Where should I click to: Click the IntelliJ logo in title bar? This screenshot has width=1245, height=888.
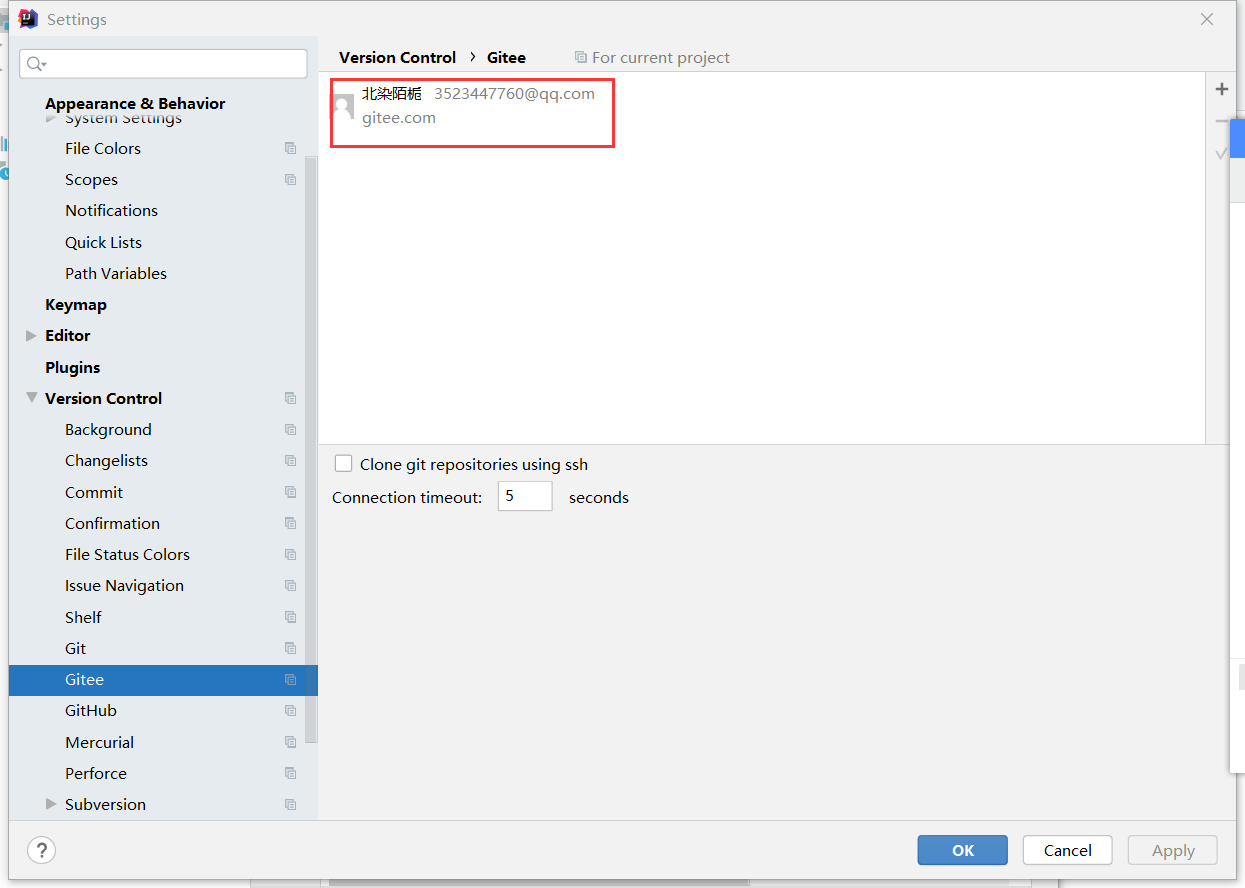28,19
